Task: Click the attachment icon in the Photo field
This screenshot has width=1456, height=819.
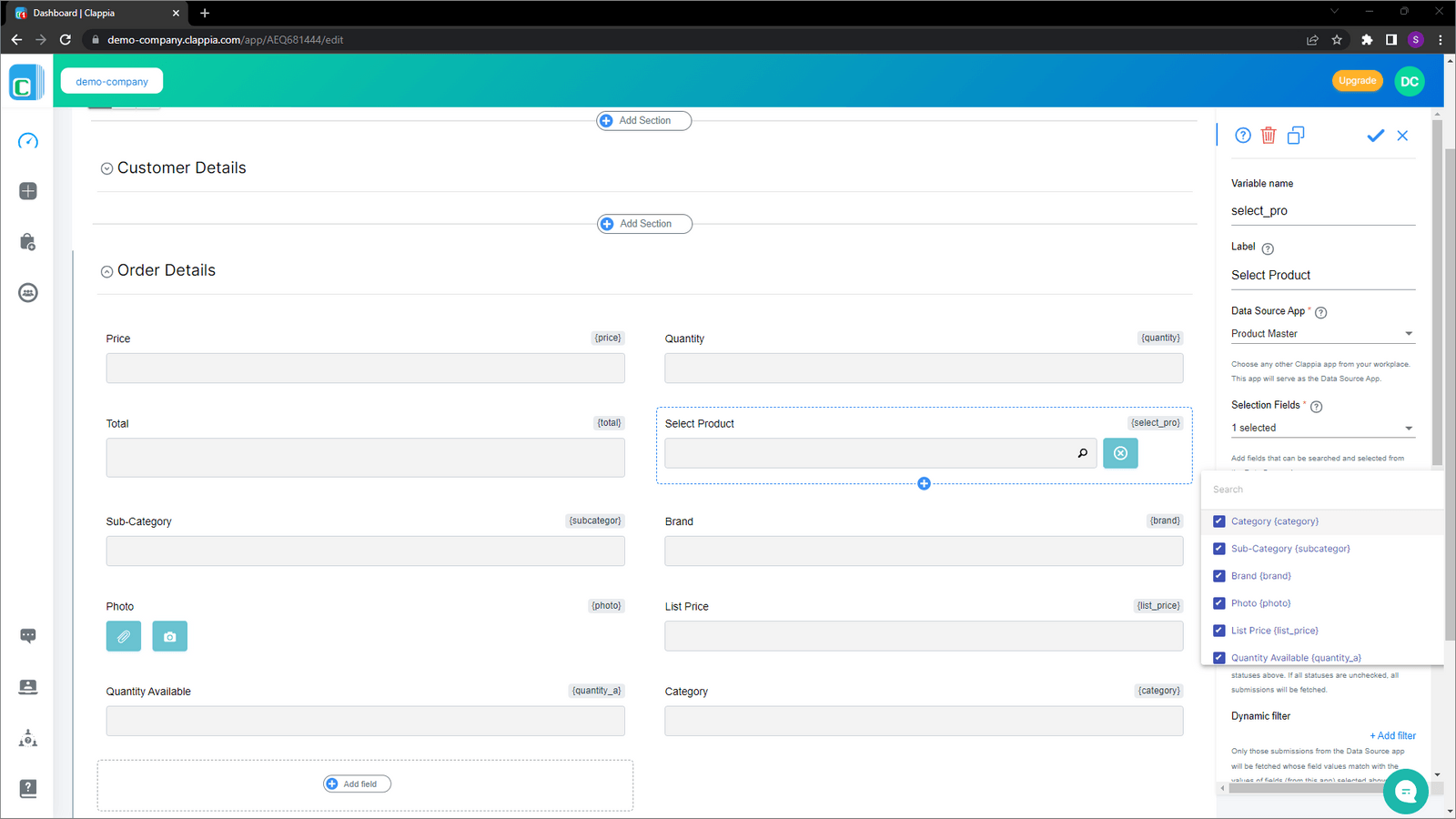Action: (x=123, y=636)
